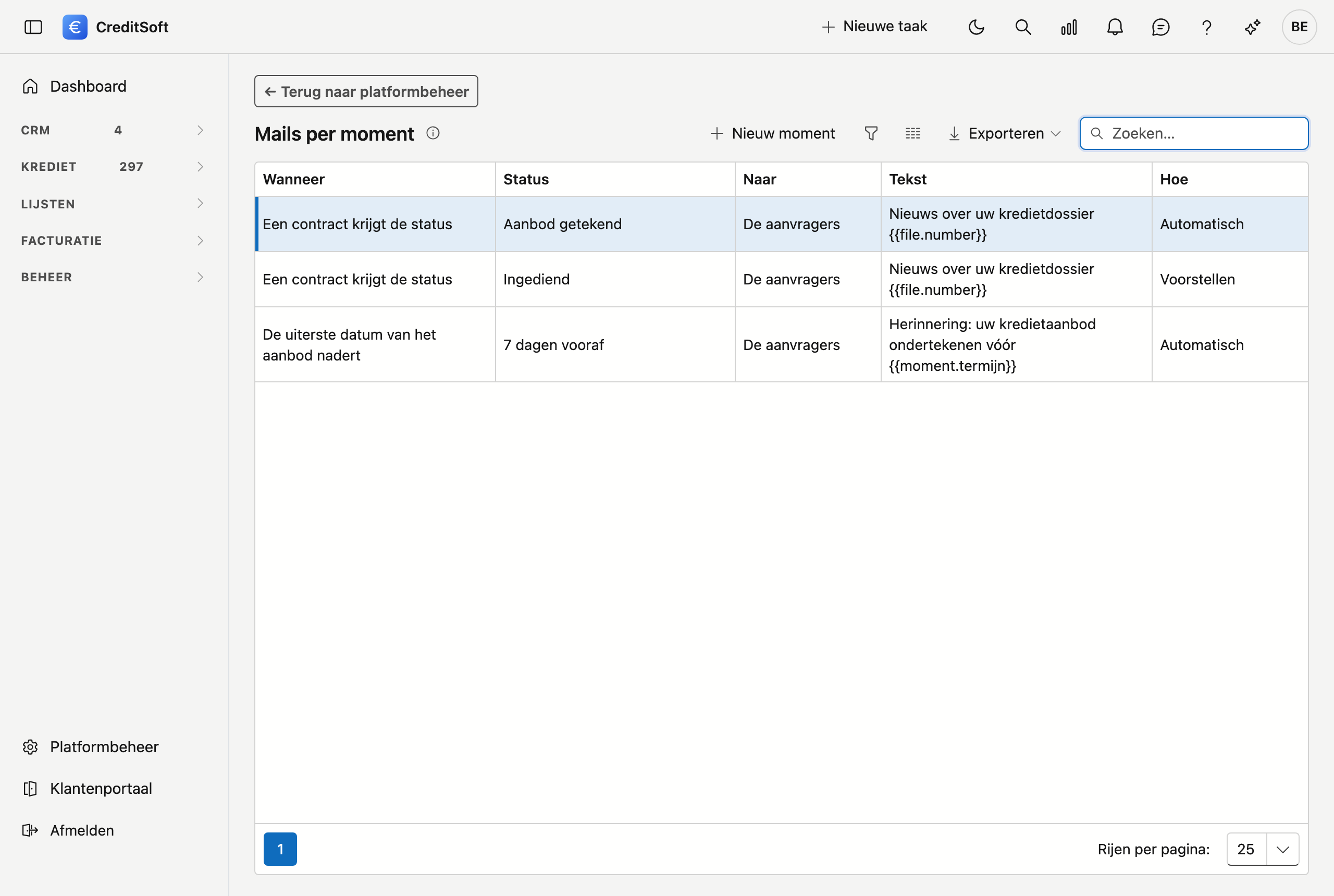Image resolution: width=1334 pixels, height=896 pixels.
Task: Expand the CRM section
Action: click(113, 130)
